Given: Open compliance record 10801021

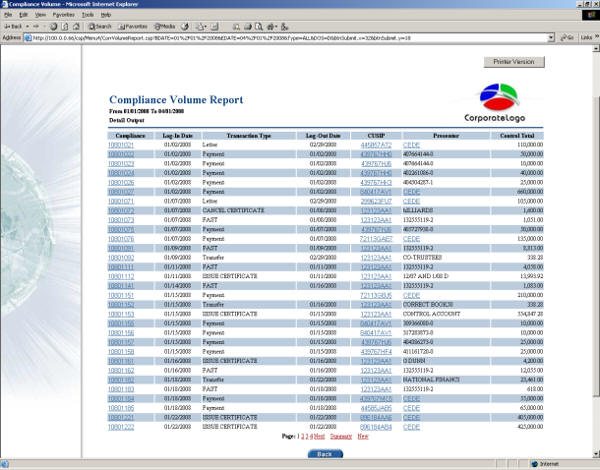Looking at the screenshot, I should (121, 145).
